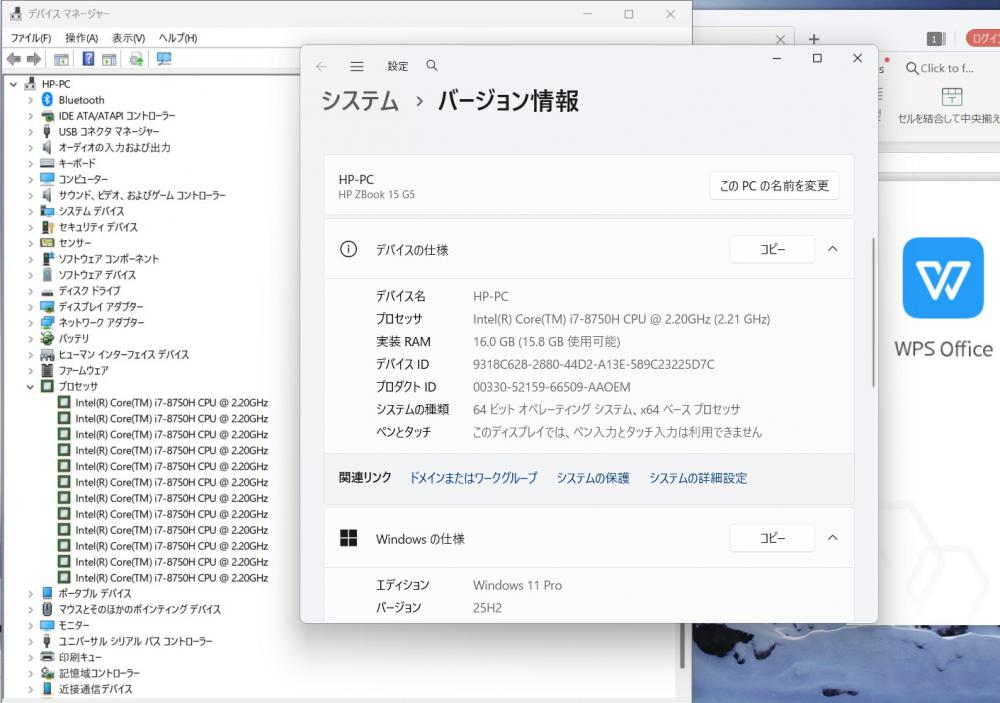
Task: Collapse the デバイスの仕様 section chevron
Action: [x=832, y=249]
